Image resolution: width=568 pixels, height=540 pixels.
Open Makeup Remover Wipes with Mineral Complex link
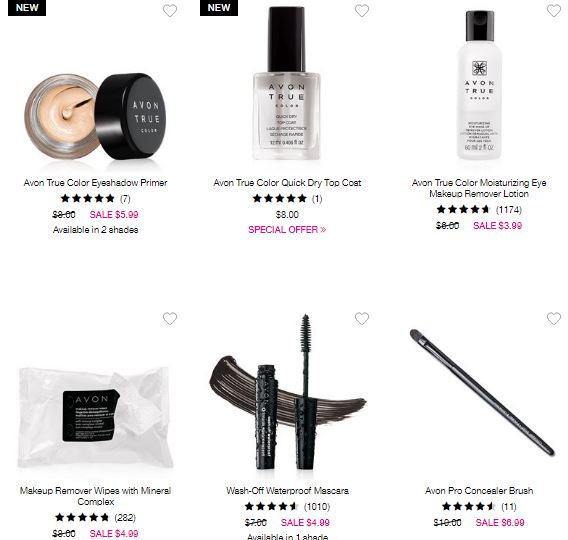(x=96, y=496)
